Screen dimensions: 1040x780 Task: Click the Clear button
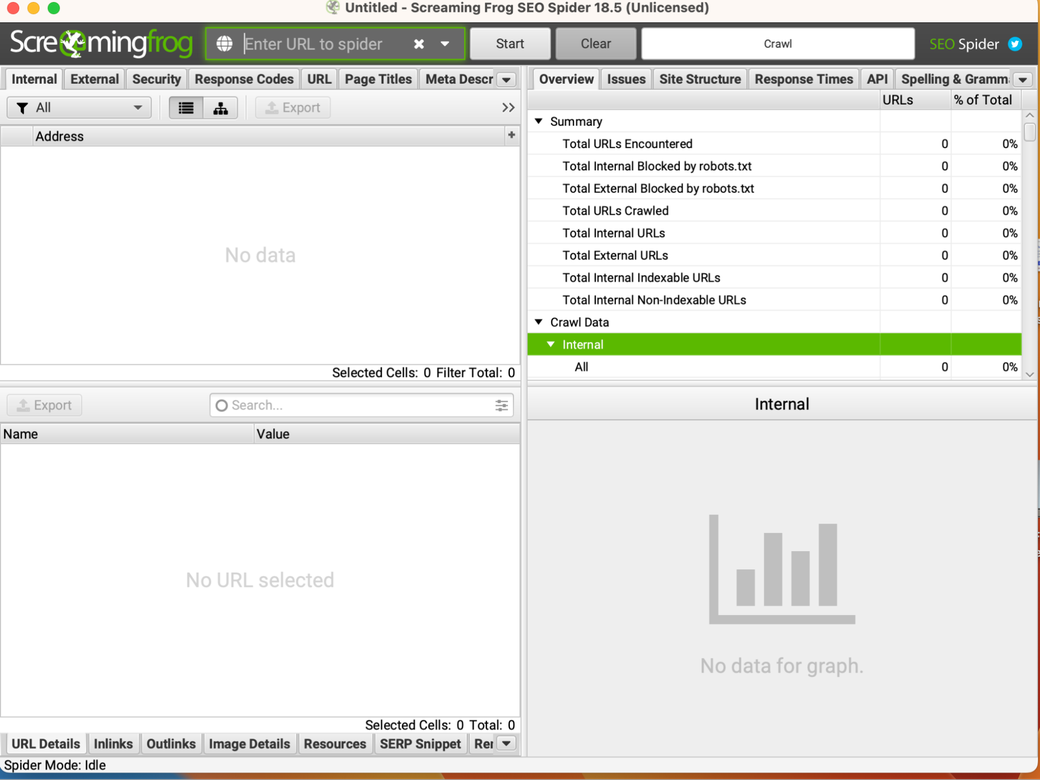[x=596, y=44]
